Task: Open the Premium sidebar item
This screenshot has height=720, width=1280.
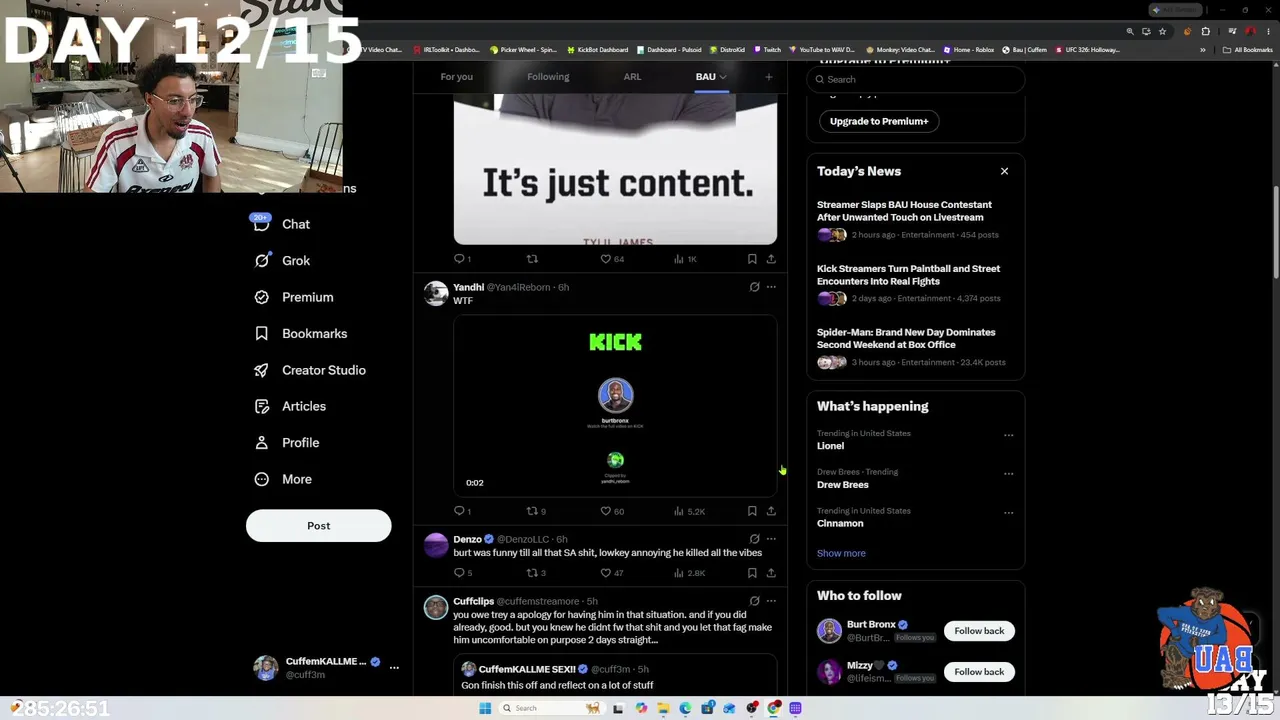Action: 293,297
